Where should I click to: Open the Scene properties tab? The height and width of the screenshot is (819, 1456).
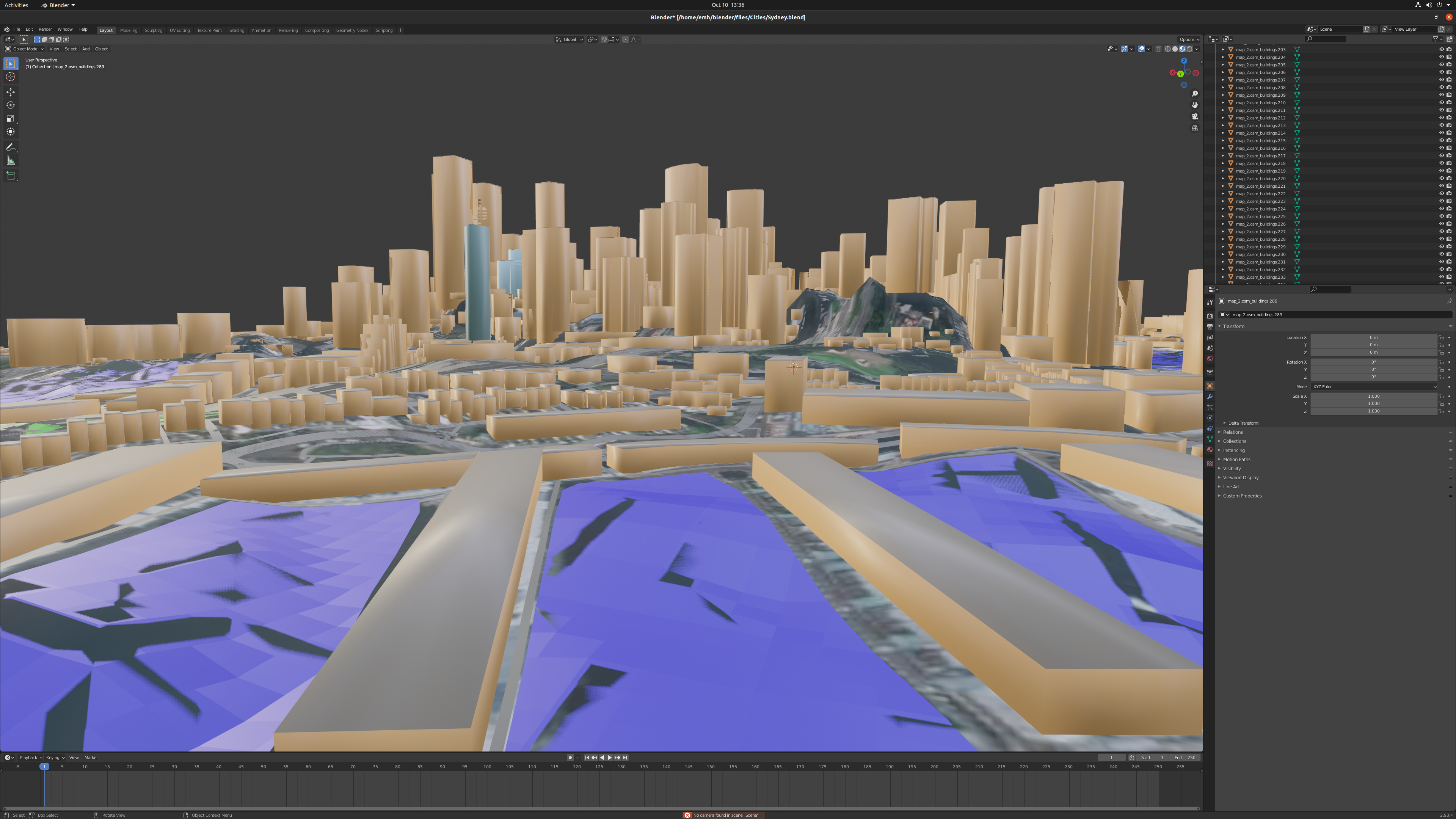[x=1210, y=348]
